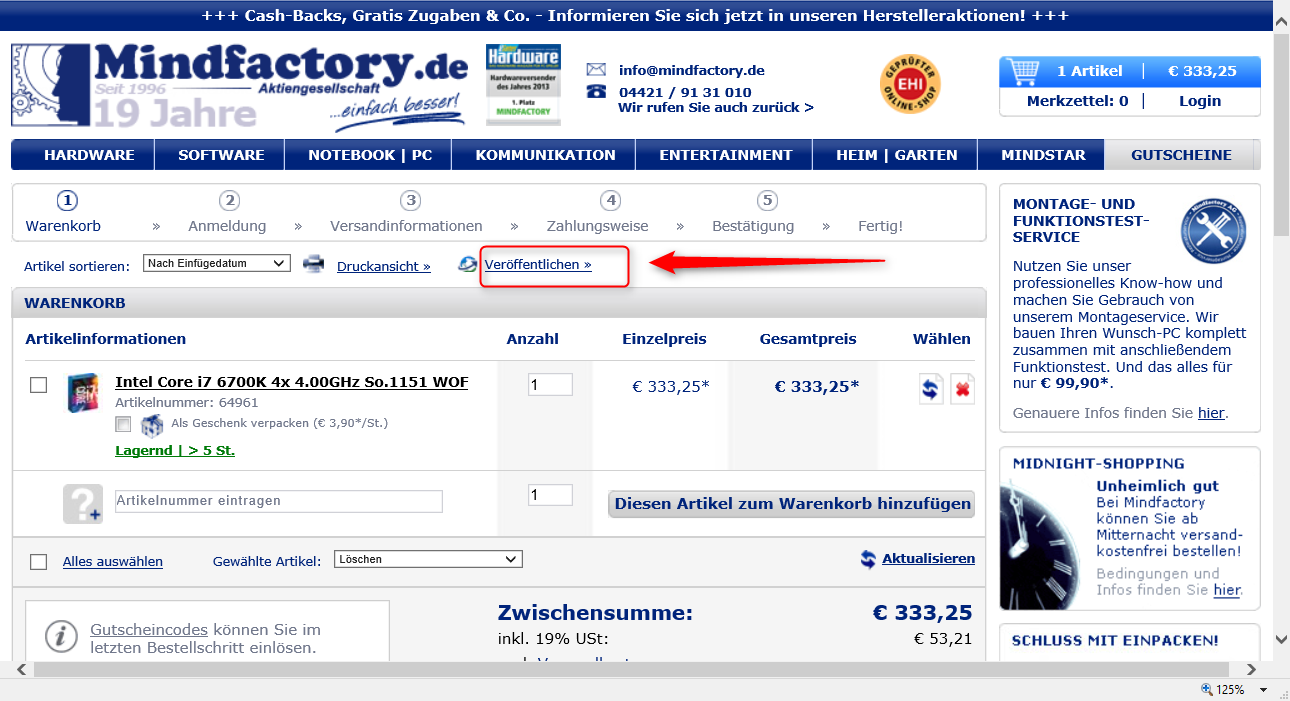Click the Aktualisieren refresh icon
The image size is (1290, 701).
pos(868,559)
